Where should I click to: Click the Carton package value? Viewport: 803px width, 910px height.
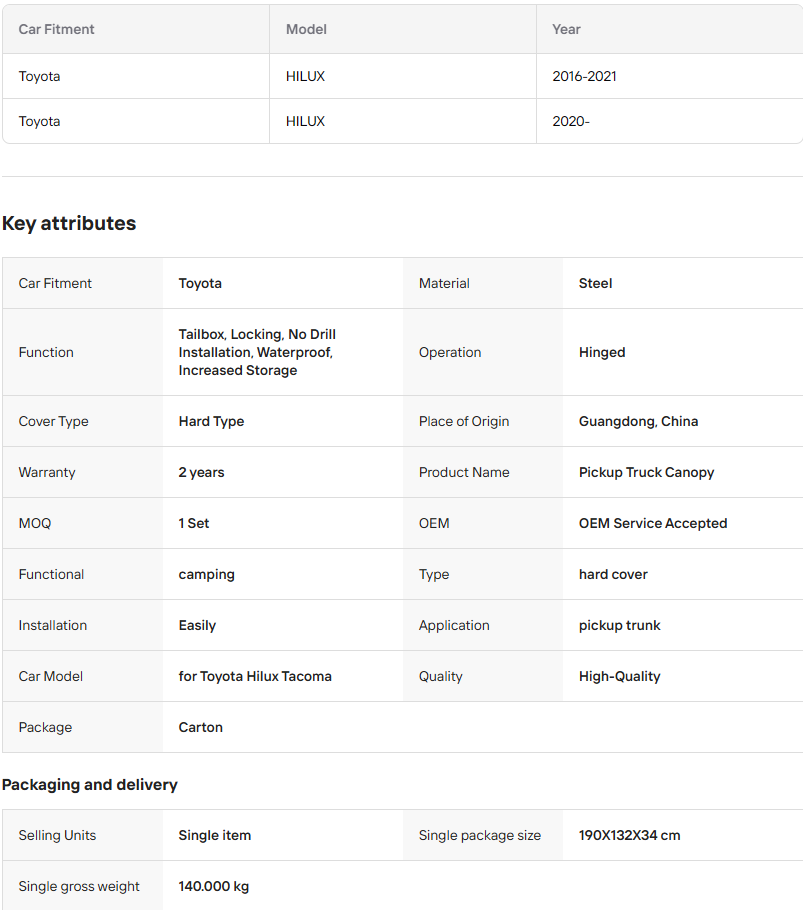[x=201, y=727]
